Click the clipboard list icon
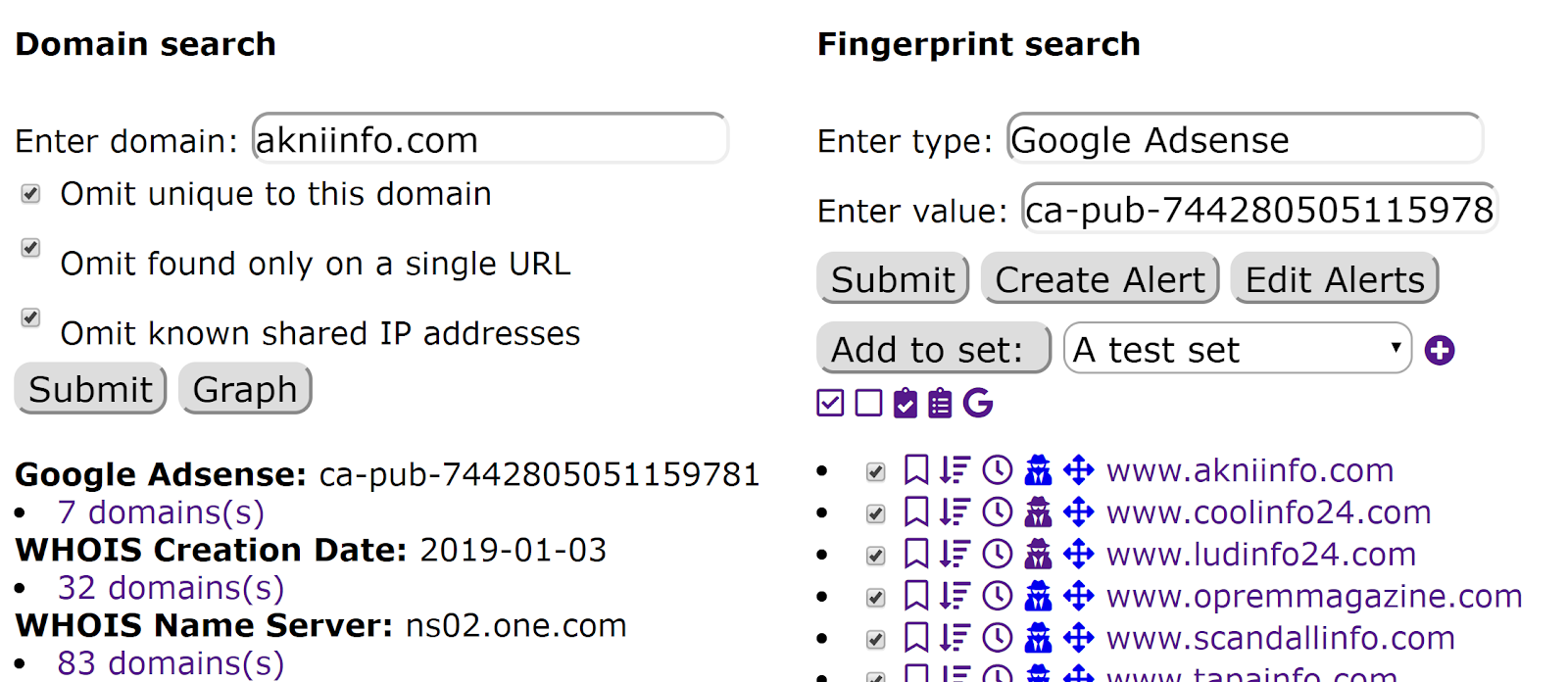Screen dimensions: 1568x682 pos(940,403)
